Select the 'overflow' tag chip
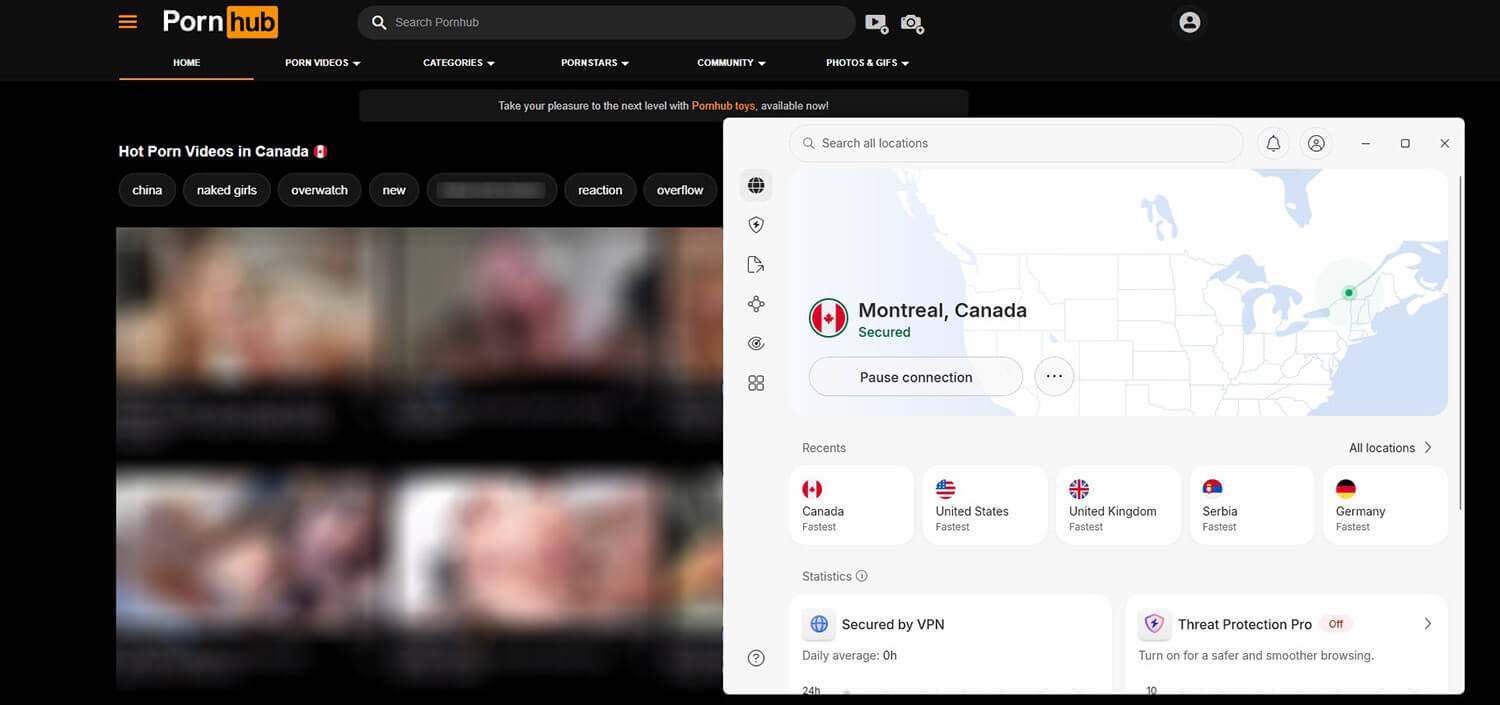This screenshot has height=705, width=1500. [680, 190]
